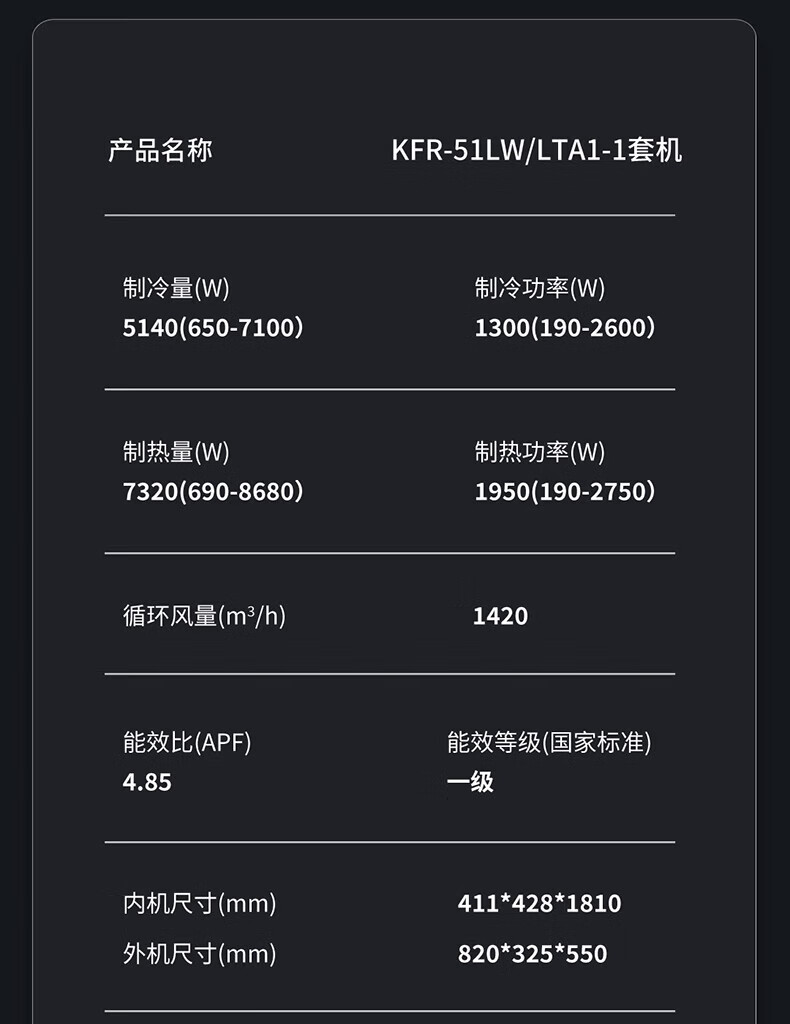The image size is (790, 1024).
Task: Click the 能效比(APF) label
Action: click(187, 743)
